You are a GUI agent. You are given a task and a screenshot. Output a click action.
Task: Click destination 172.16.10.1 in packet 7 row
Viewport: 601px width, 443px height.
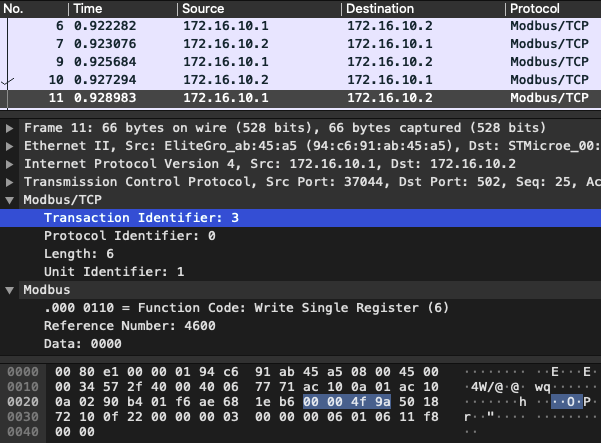coord(390,44)
